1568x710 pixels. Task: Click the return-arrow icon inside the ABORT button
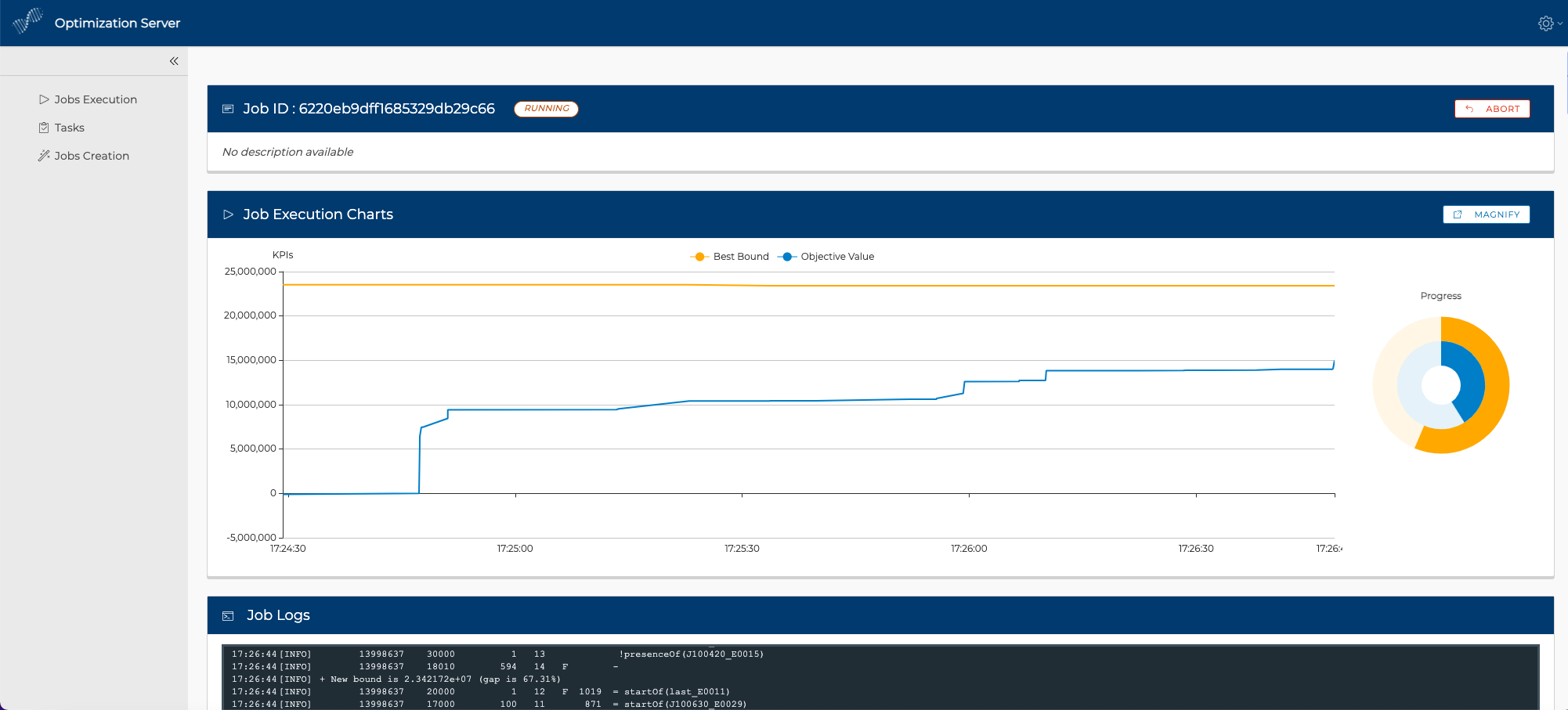pos(1469,109)
